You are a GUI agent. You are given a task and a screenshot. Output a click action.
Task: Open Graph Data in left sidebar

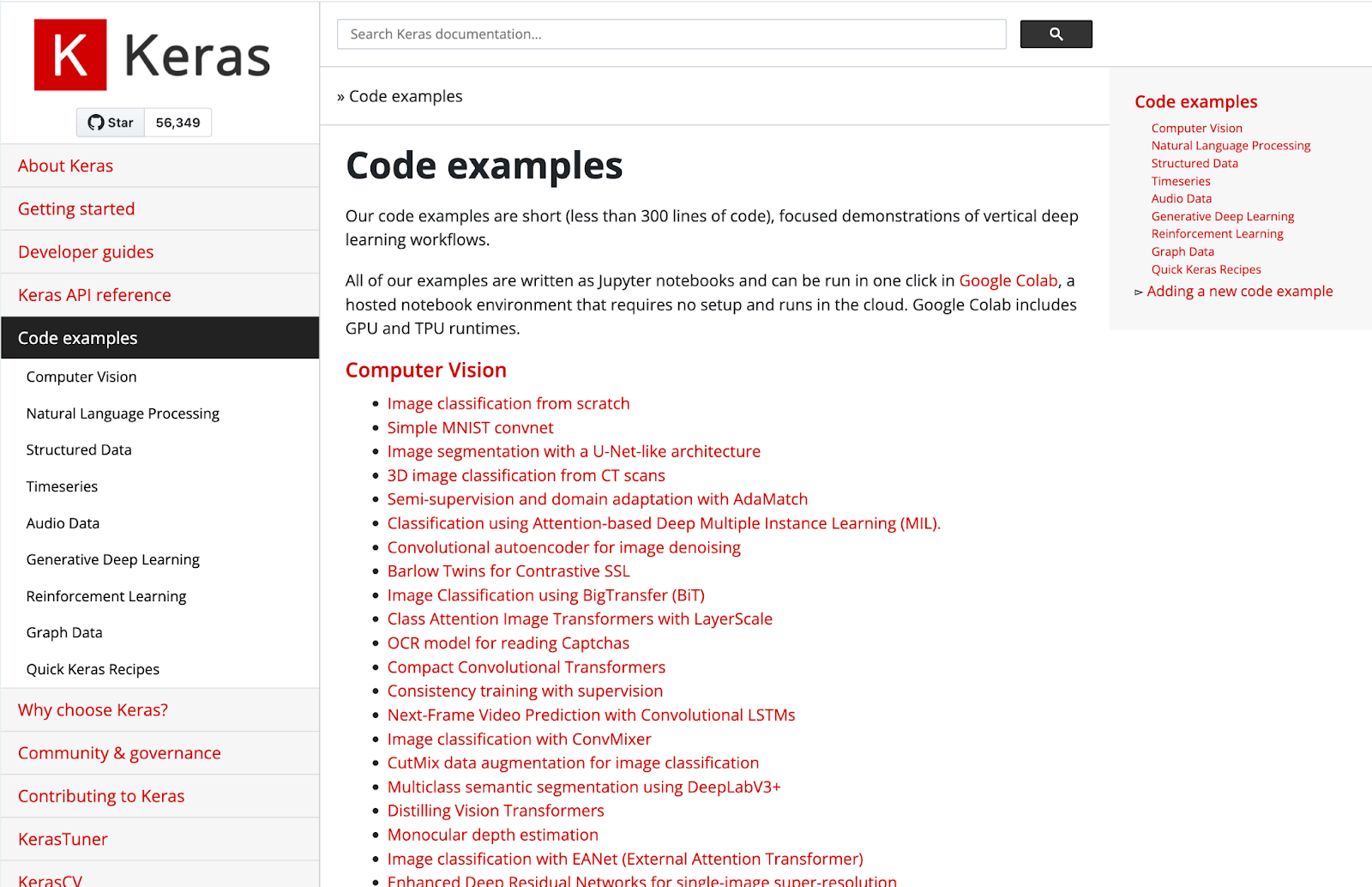coord(64,632)
